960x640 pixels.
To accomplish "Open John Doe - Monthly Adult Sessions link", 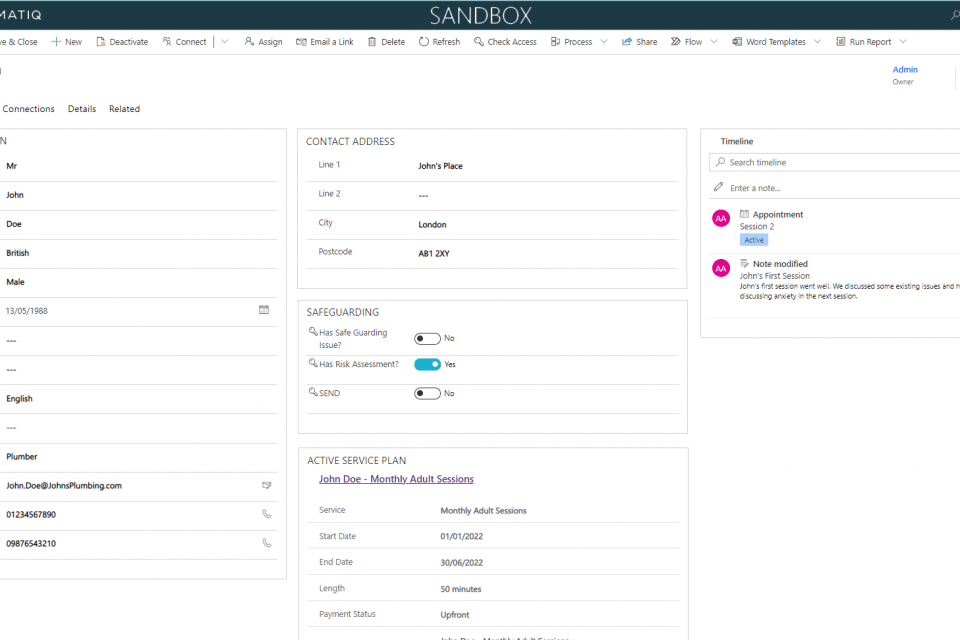I will (396, 479).
